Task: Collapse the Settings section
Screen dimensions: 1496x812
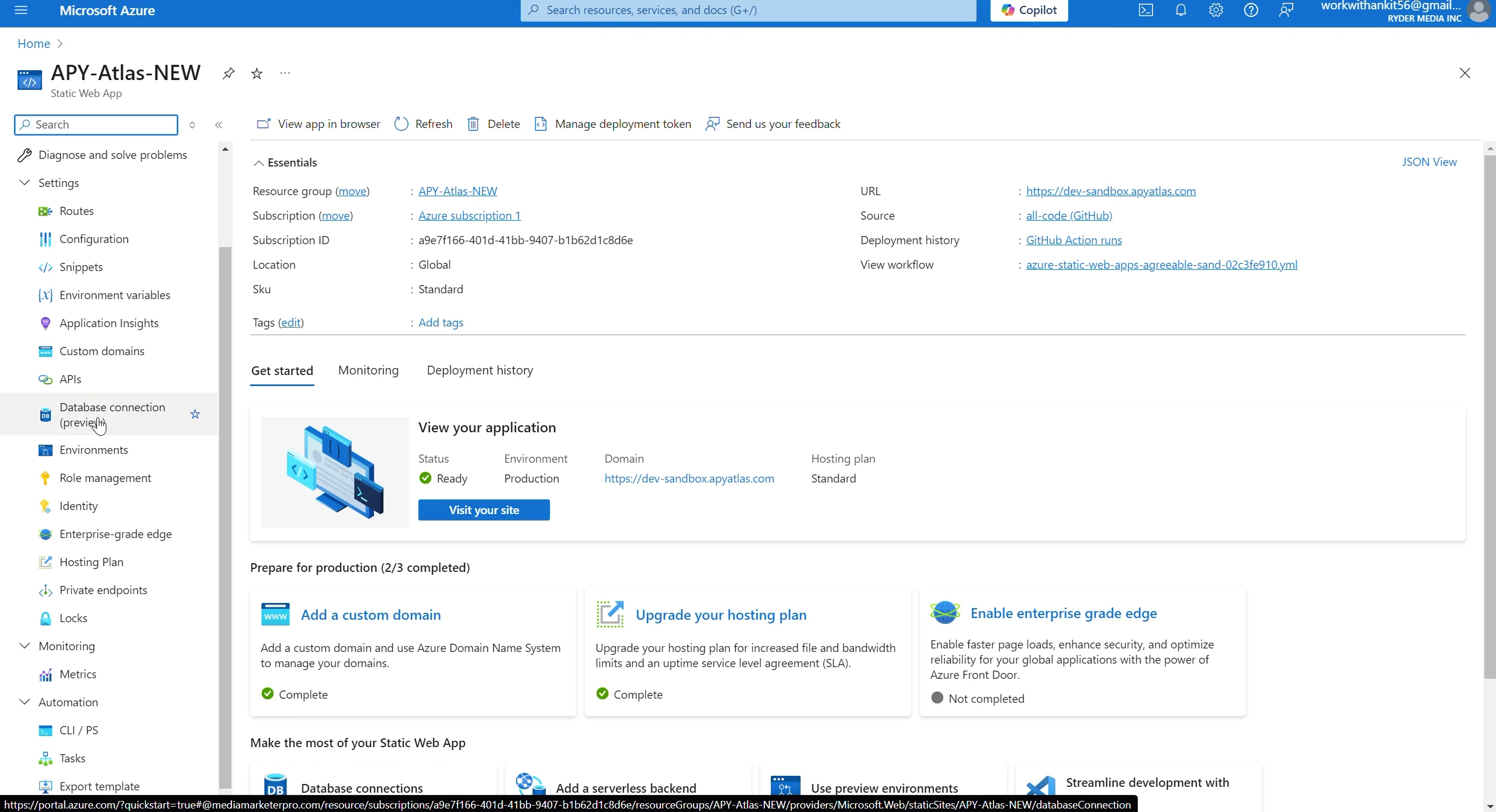Action: pyautogui.click(x=24, y=182)
